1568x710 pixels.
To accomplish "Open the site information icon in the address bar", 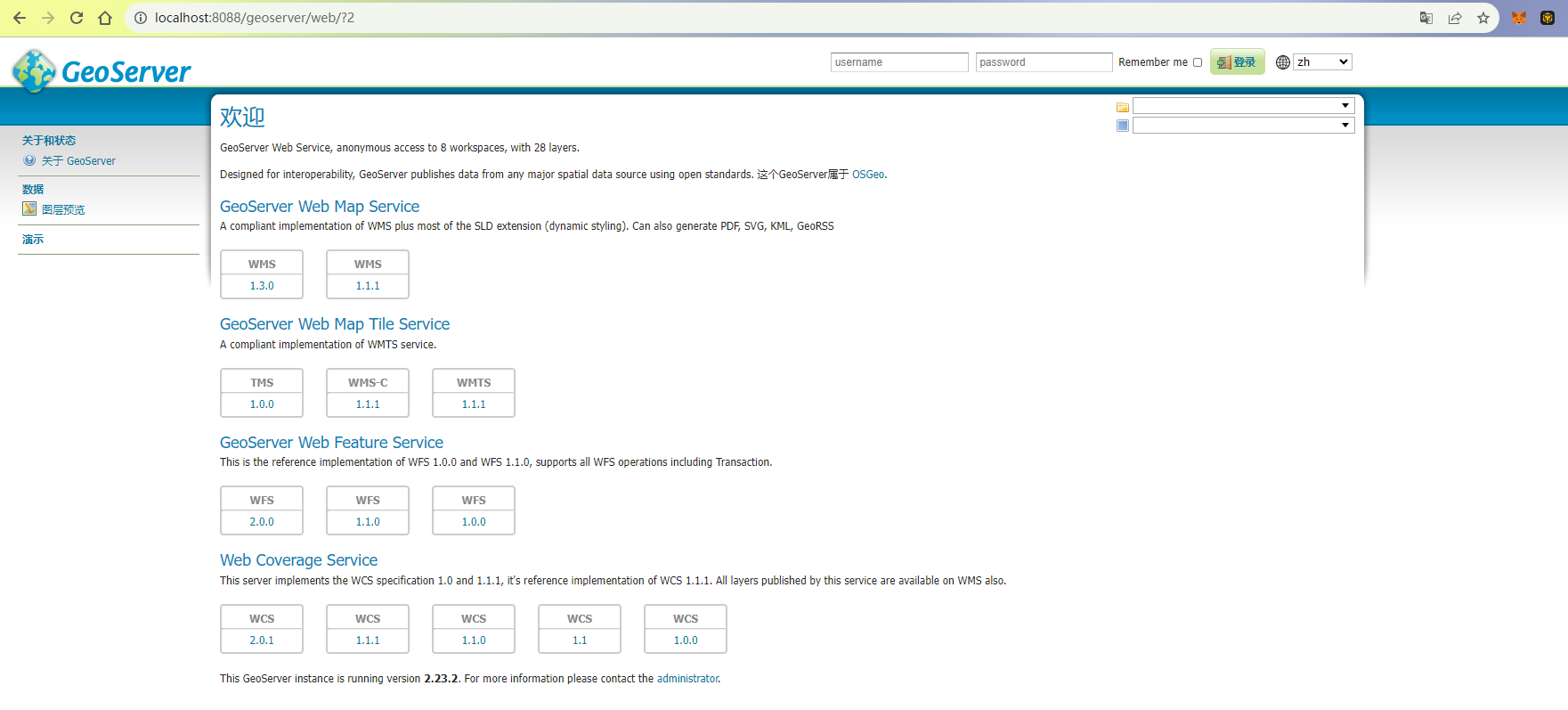I will click(141, 18).
